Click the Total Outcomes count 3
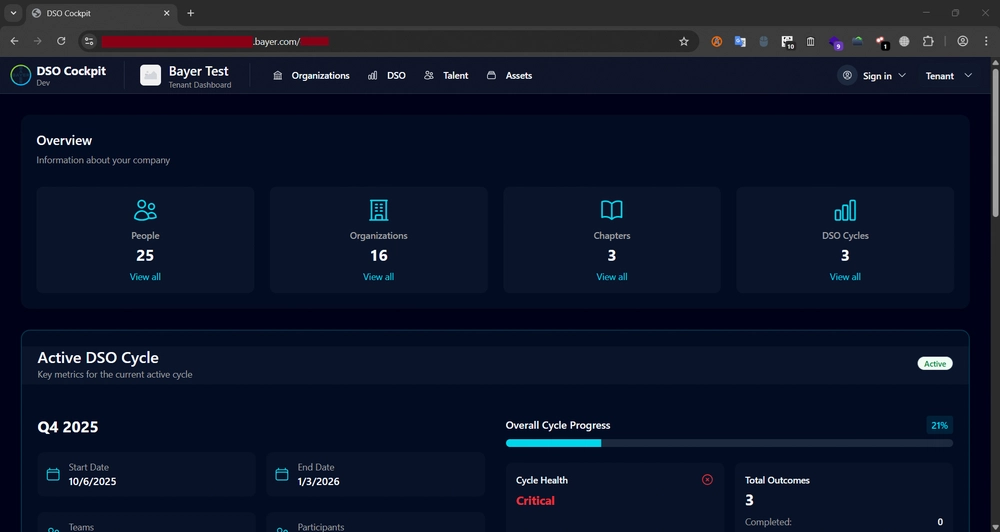Viewport: 1000px width, 532px height. [749, 500]
